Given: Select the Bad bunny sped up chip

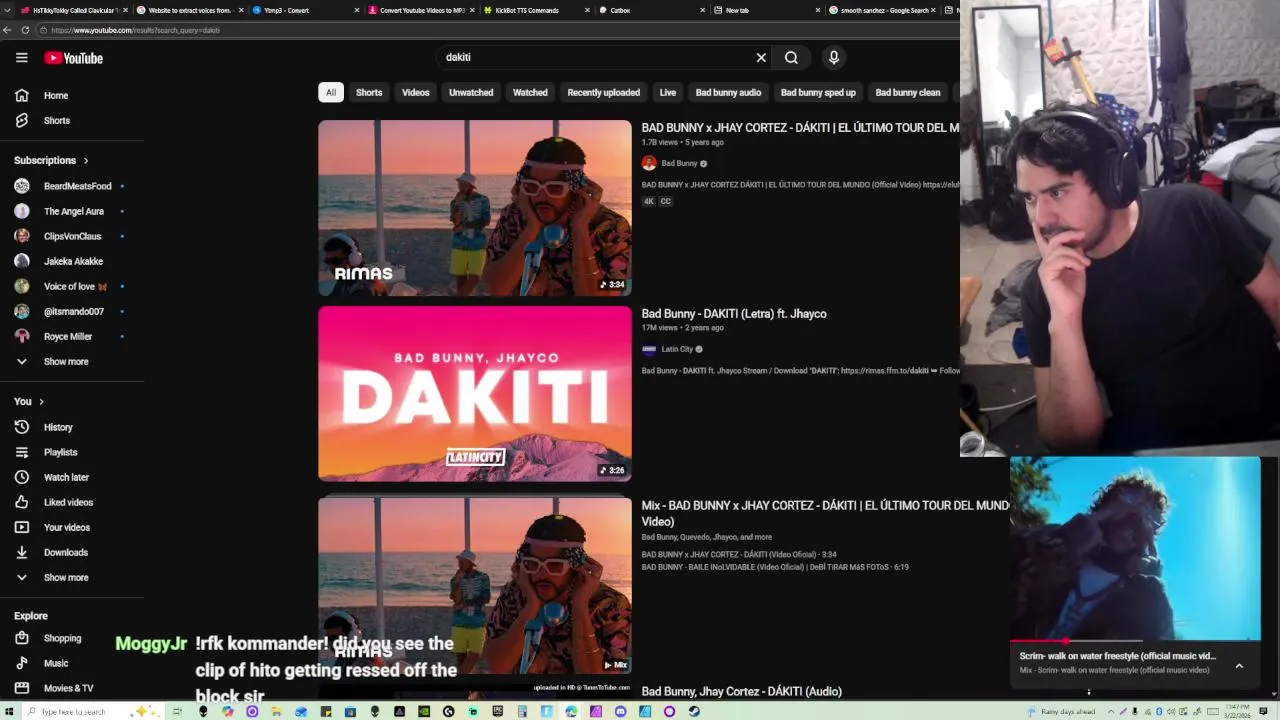Looking at the screenshot, I should click(818, 92).
